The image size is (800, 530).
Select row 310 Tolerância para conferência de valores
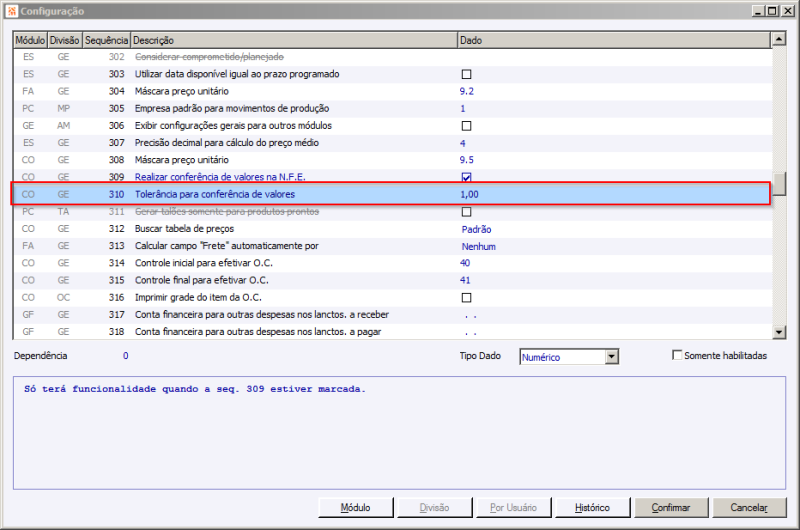click(391, 194)
